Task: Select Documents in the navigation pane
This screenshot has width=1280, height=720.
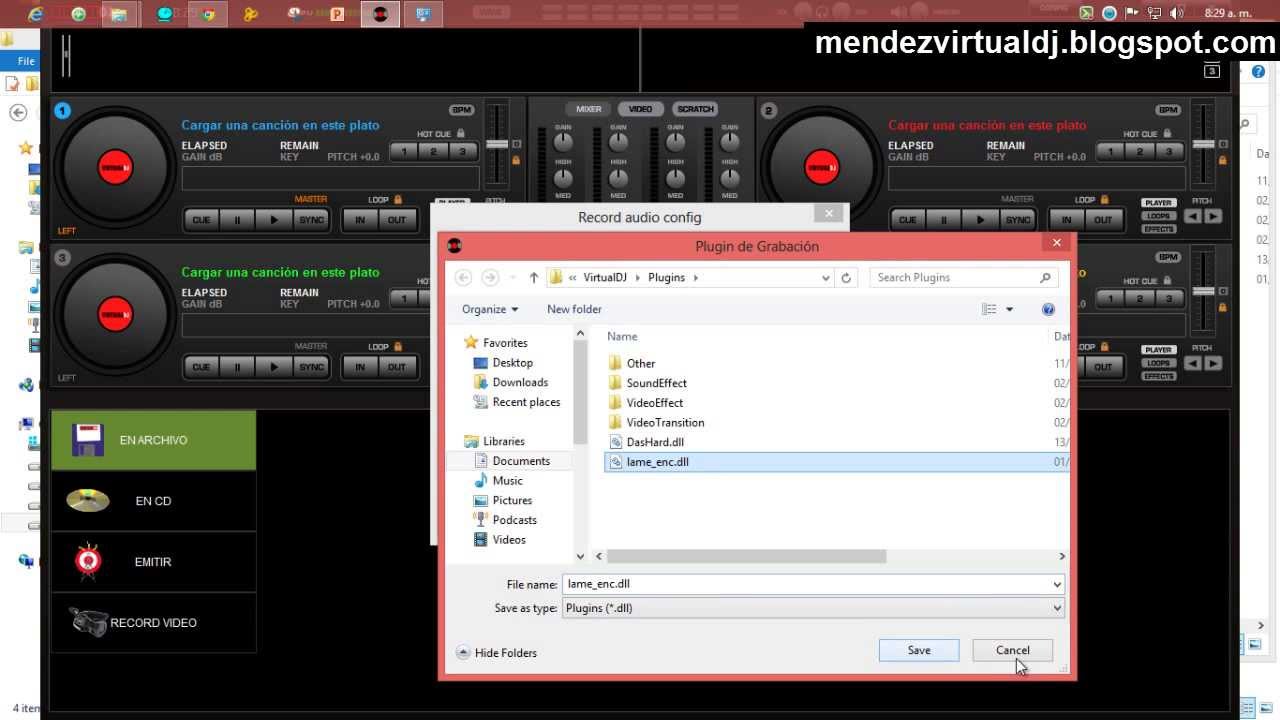Action: [x=520, y=461]
